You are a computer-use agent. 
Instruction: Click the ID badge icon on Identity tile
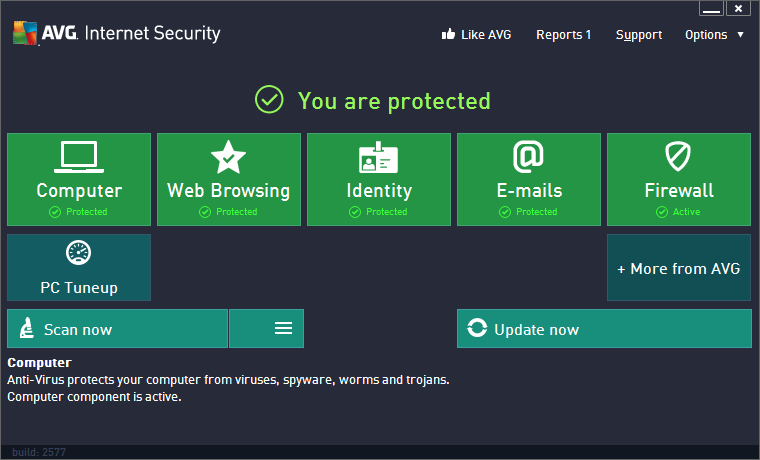tap(379, 158)
